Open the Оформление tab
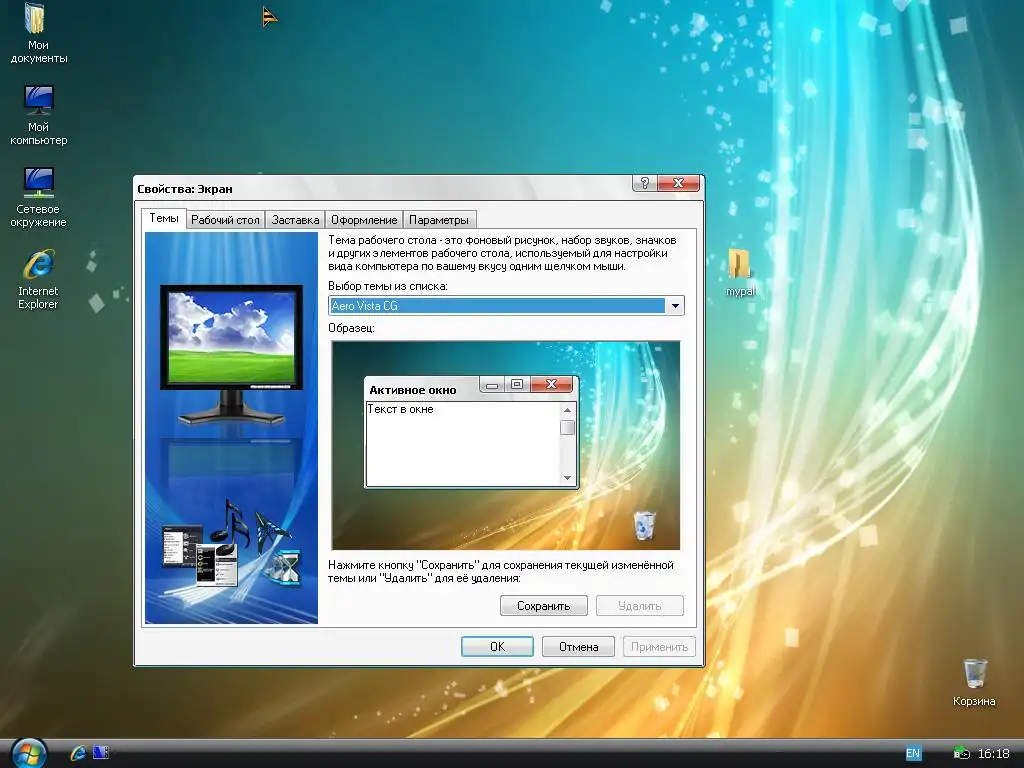Image resolution: width=1024 pixels, height=768 pixels. click(364, 220)
